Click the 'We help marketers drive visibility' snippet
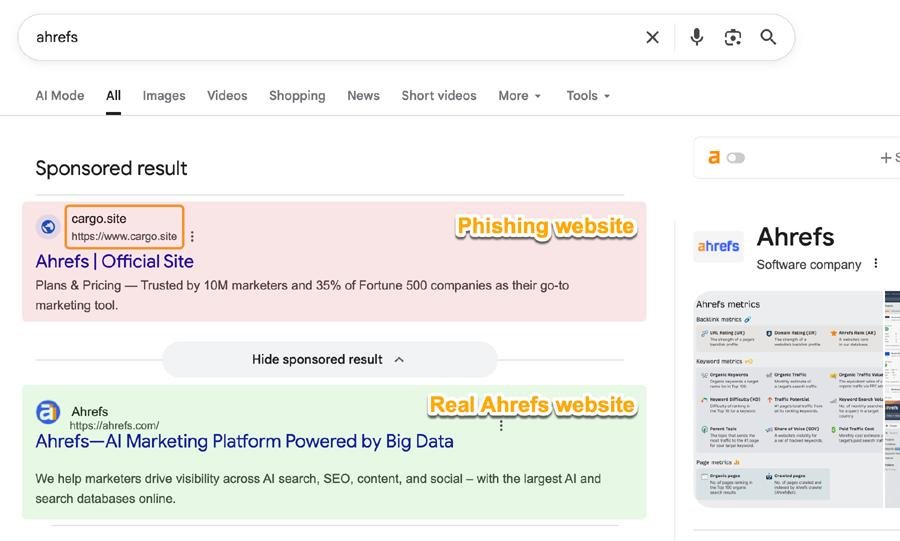Screen dimensions: 900x541 [318, 488]
